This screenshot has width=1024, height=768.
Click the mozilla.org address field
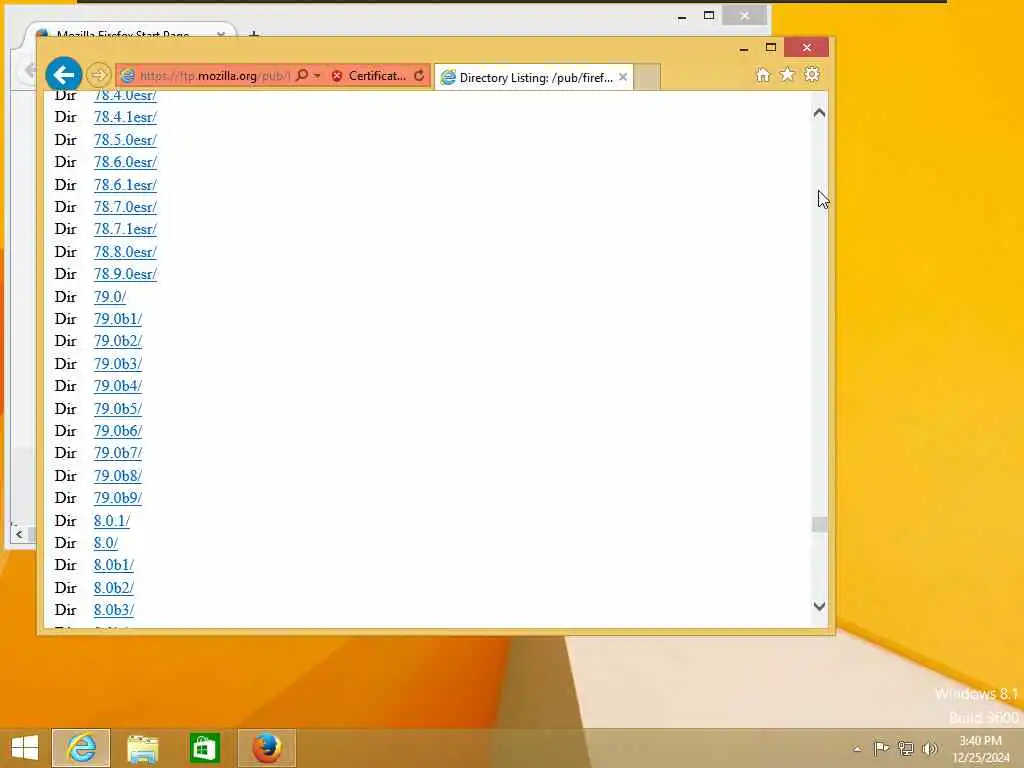click(x=214, y=76)
